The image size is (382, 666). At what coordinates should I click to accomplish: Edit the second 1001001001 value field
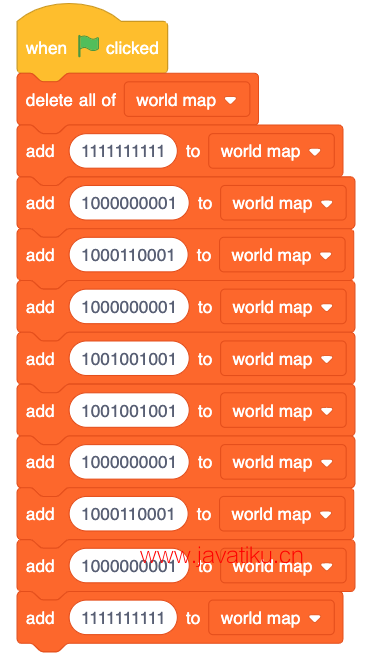click(x=129, y=411)
